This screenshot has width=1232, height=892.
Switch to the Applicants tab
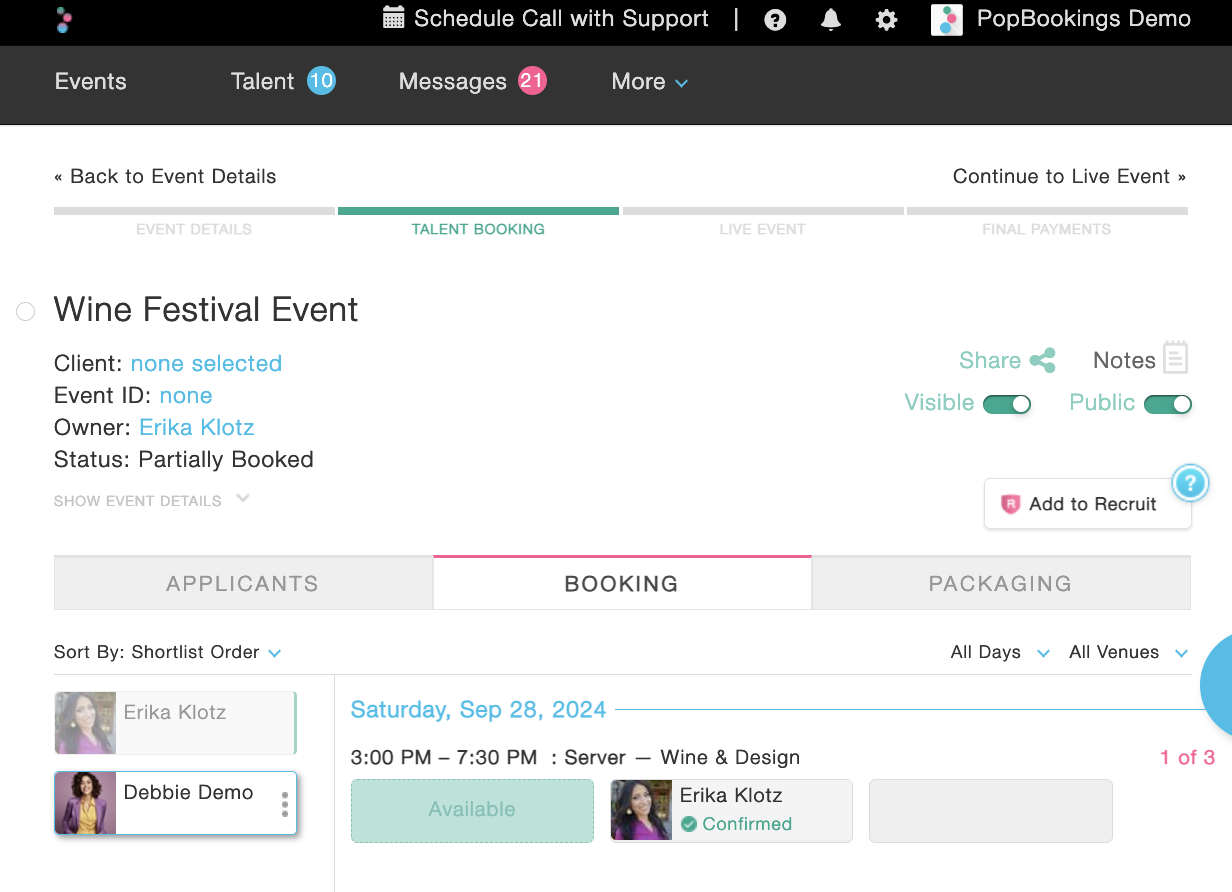(243, 584)
